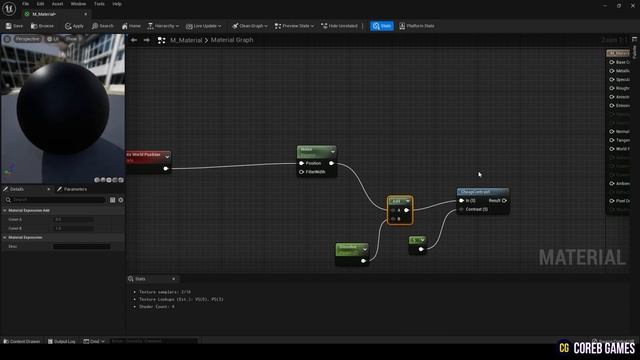Click the Add node B input pin

coord(393,219)
